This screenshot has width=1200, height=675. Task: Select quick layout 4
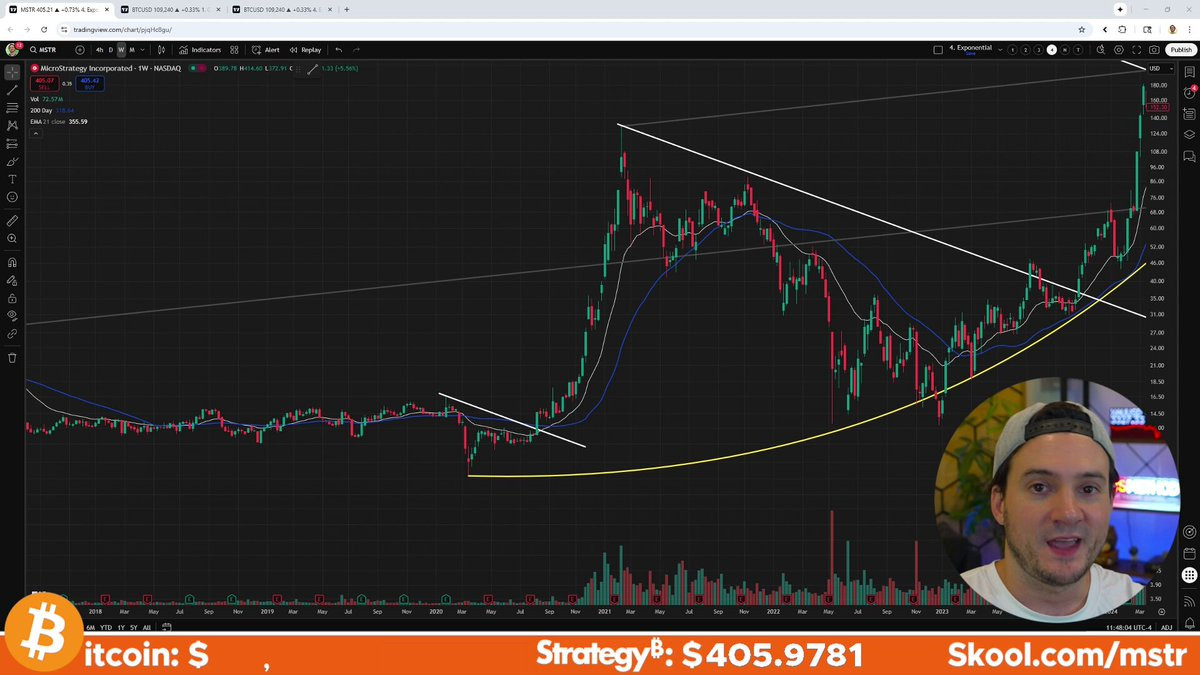(1052, 49)
